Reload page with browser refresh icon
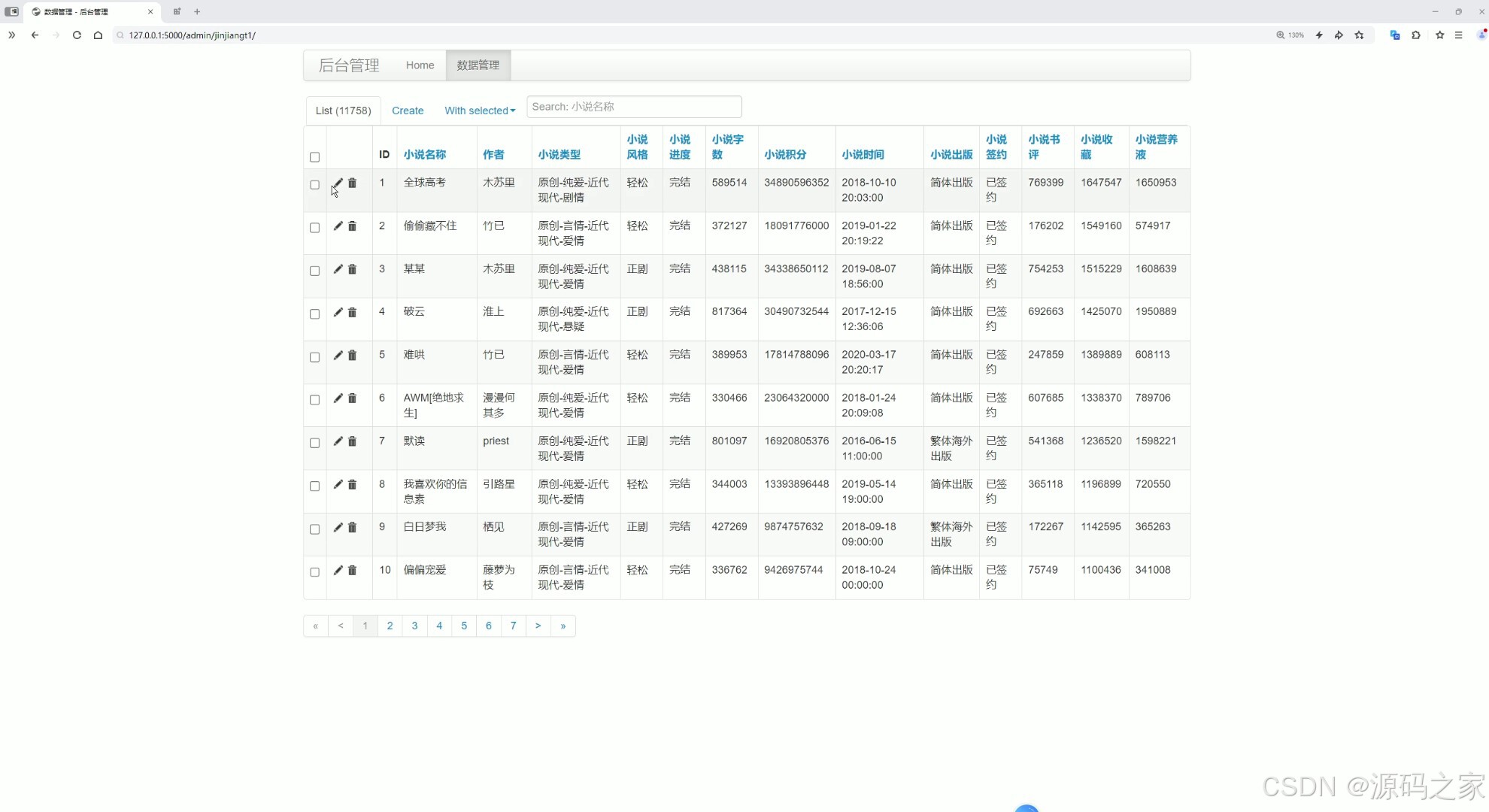The width and height of the screenshot is (1489, 812). pos(77,35)
